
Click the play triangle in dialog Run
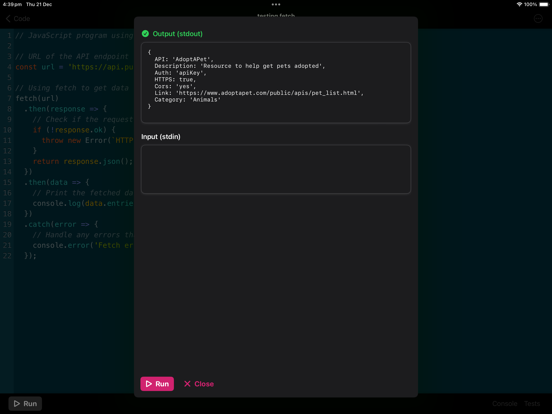point(149,384)
